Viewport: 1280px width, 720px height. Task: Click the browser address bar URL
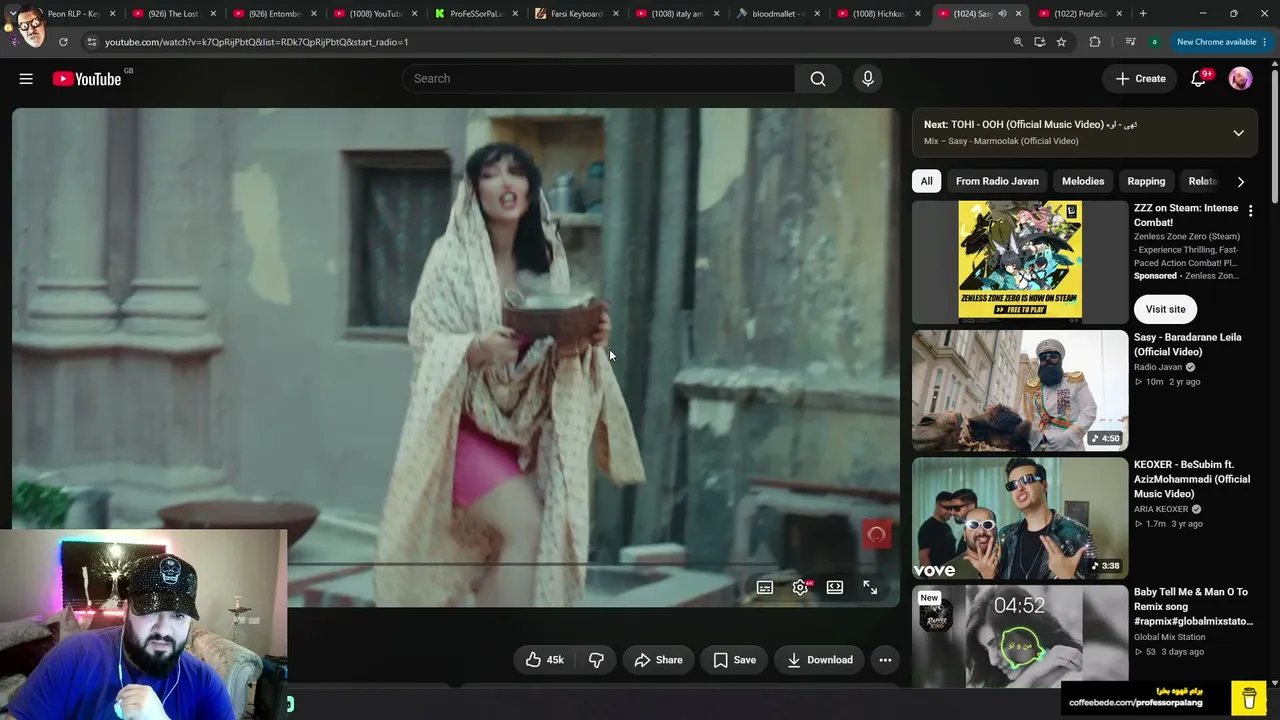[256, 42]
